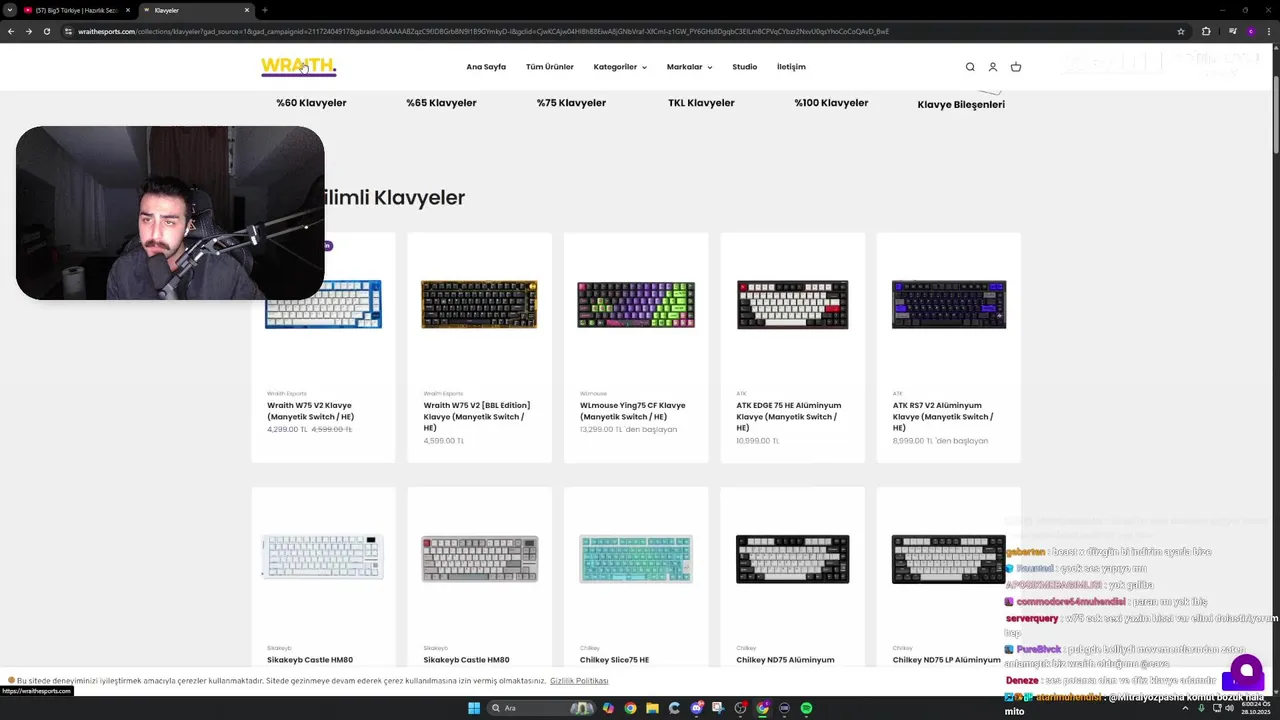Open Chrome from the taskbar
1280x720 pixels.
point(630,708)
